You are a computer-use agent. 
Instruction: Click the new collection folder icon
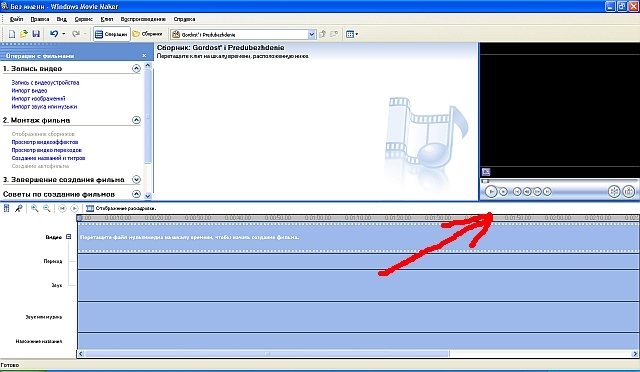pos(334,34)
